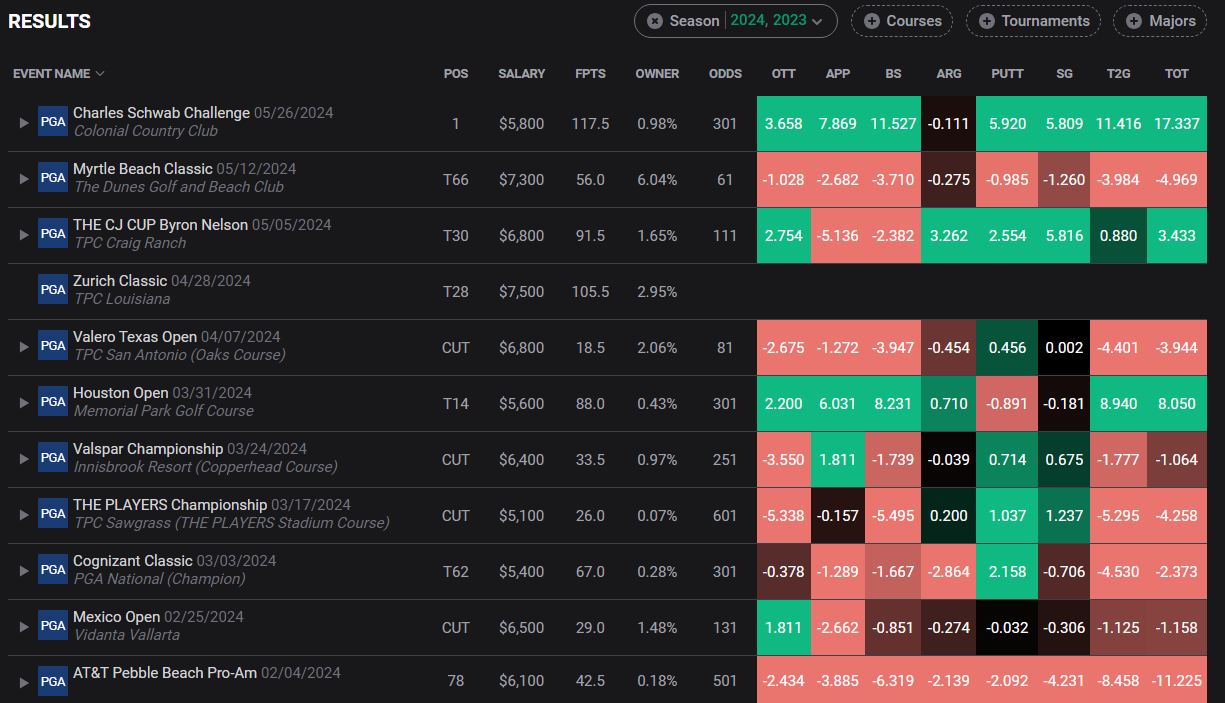The width and height of the screenshot is (1225, 703).
Task: Expand the Charles Schwab Challenge row
Action: tap(25, 122)
